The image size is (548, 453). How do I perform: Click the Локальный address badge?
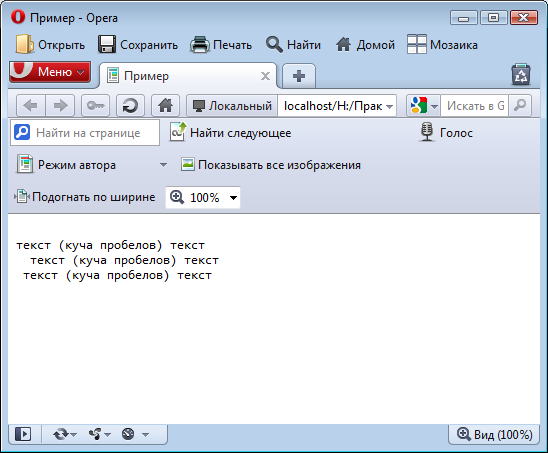point(232,106)
